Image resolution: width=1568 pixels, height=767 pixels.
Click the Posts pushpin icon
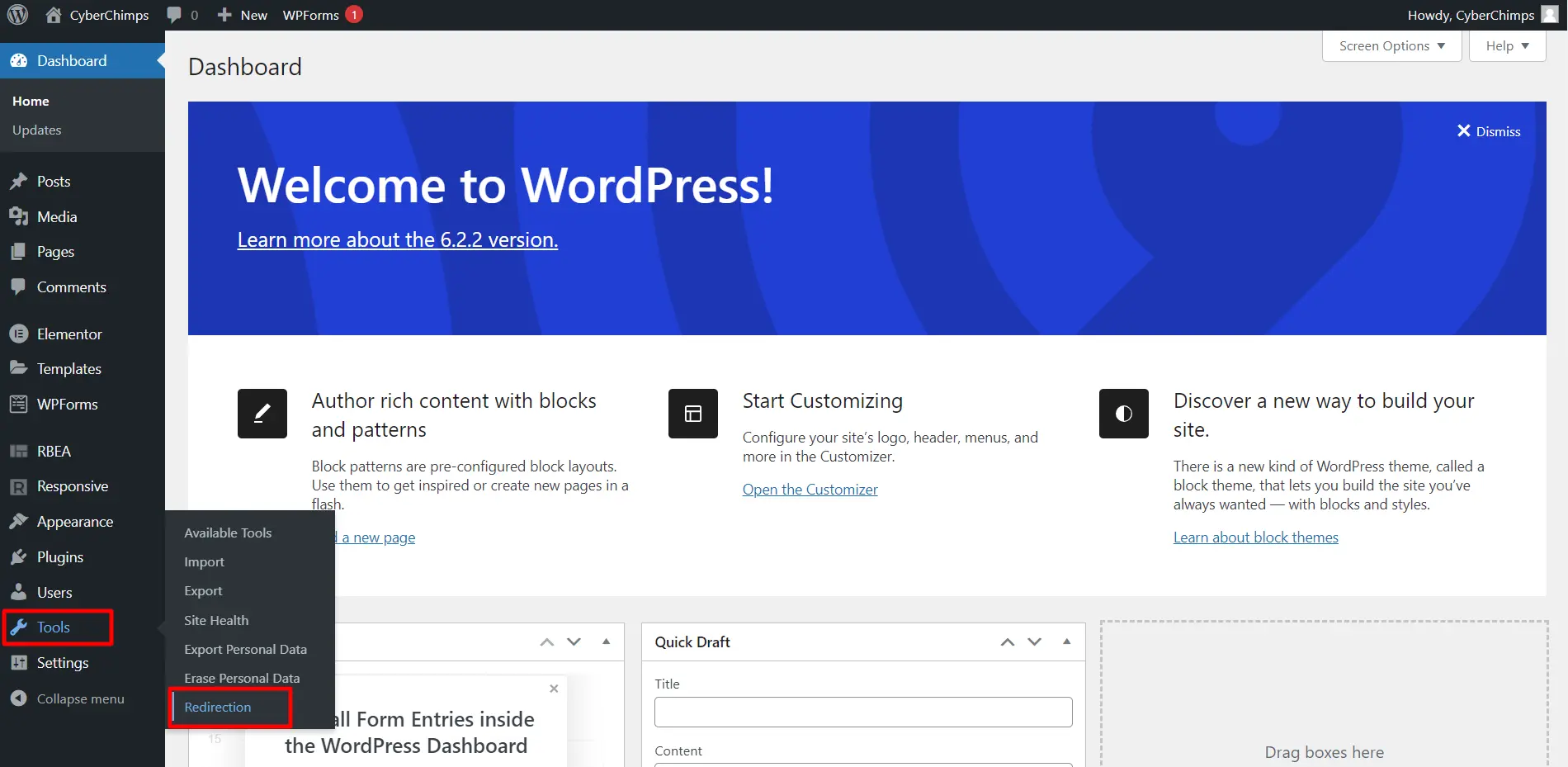click(19, 182)
